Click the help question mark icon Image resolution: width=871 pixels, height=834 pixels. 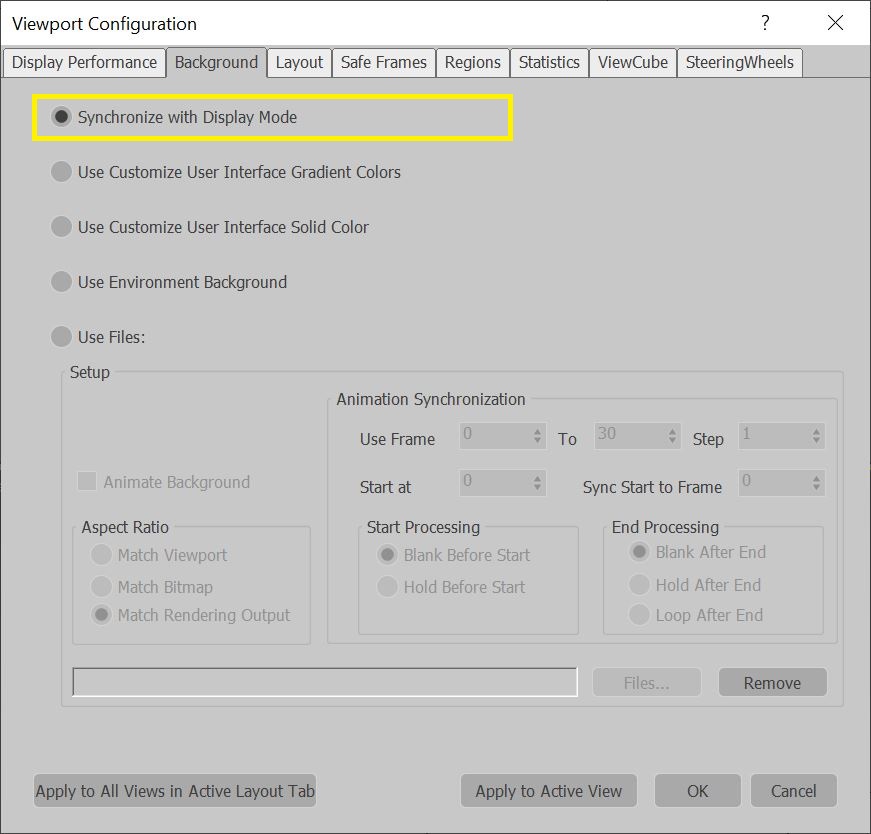tap(765, 23)
